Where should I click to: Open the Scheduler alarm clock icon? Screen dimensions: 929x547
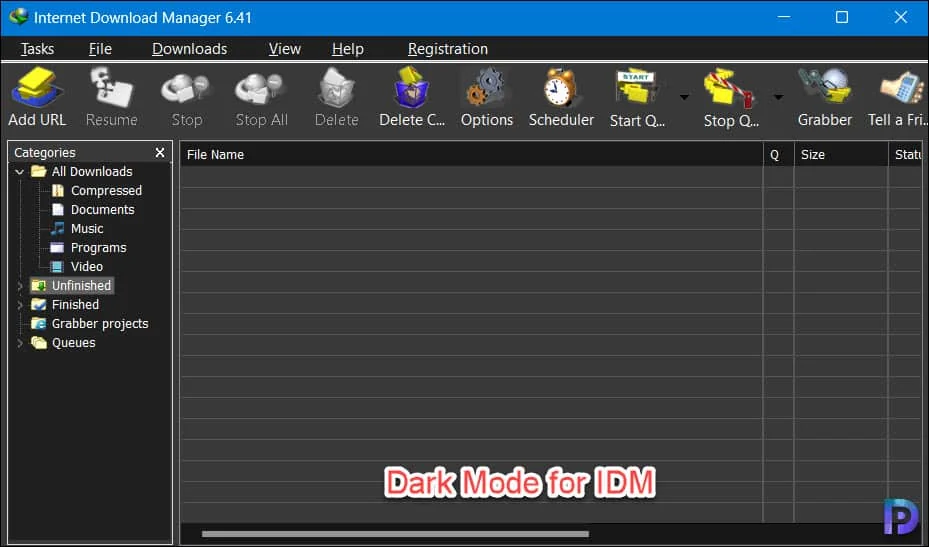tap(560, 88)
